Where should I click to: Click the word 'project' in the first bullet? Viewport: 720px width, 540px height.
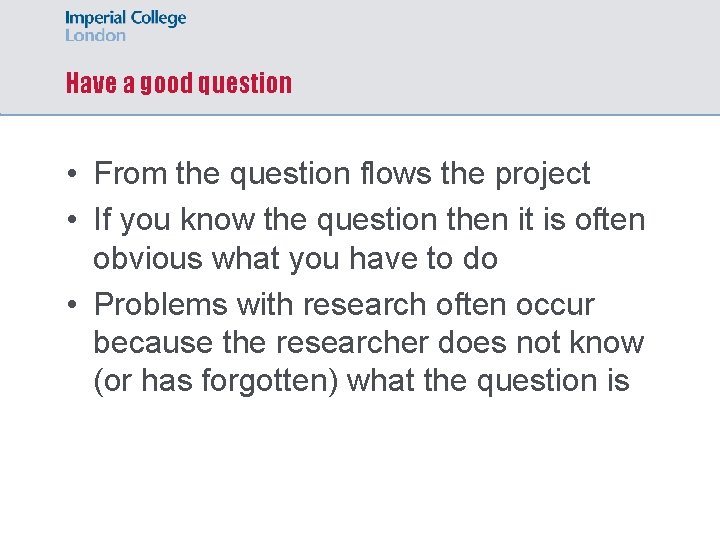[x=542, y=175]
